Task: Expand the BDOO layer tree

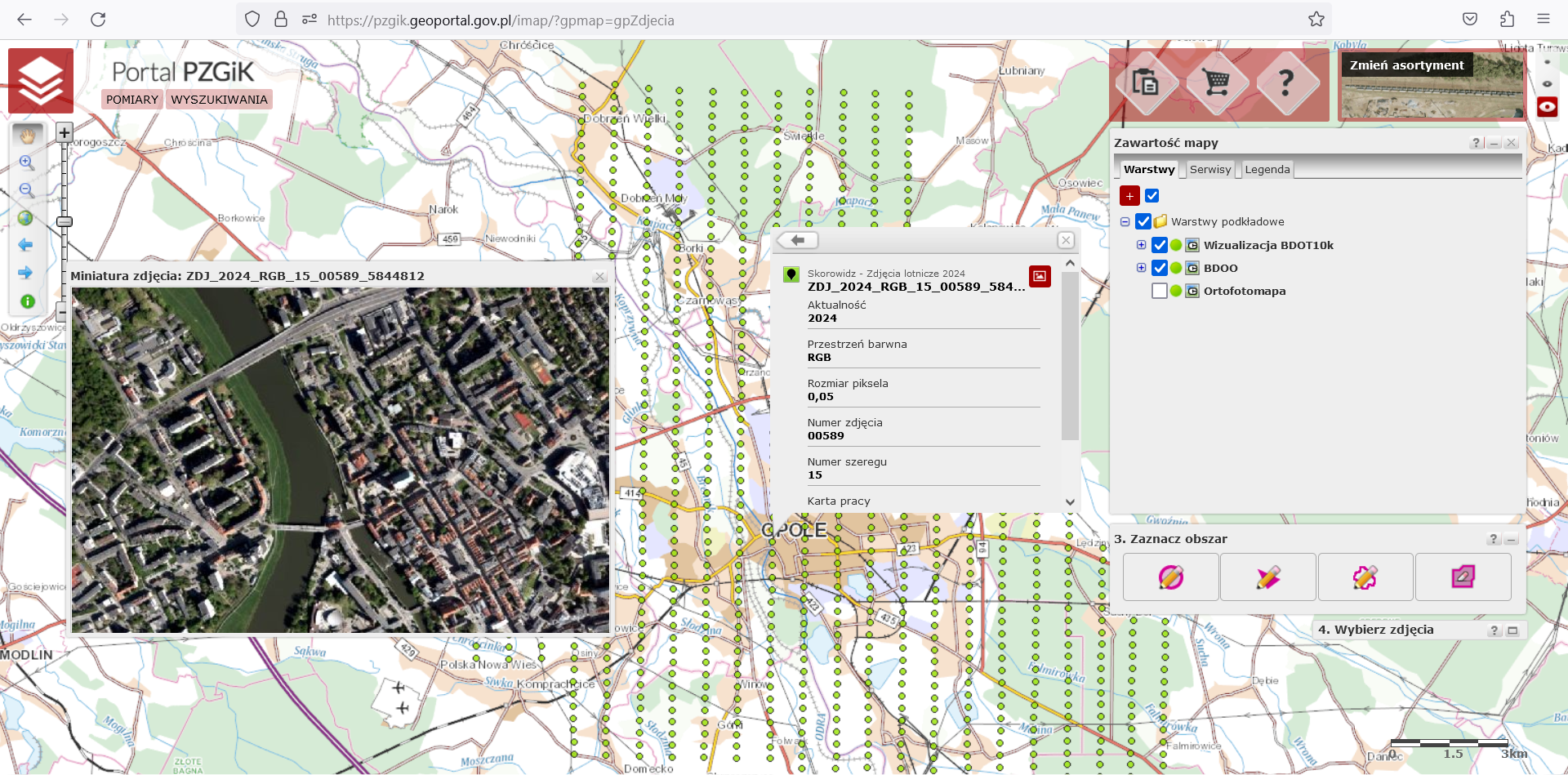Action: (x=1142, y=268)
